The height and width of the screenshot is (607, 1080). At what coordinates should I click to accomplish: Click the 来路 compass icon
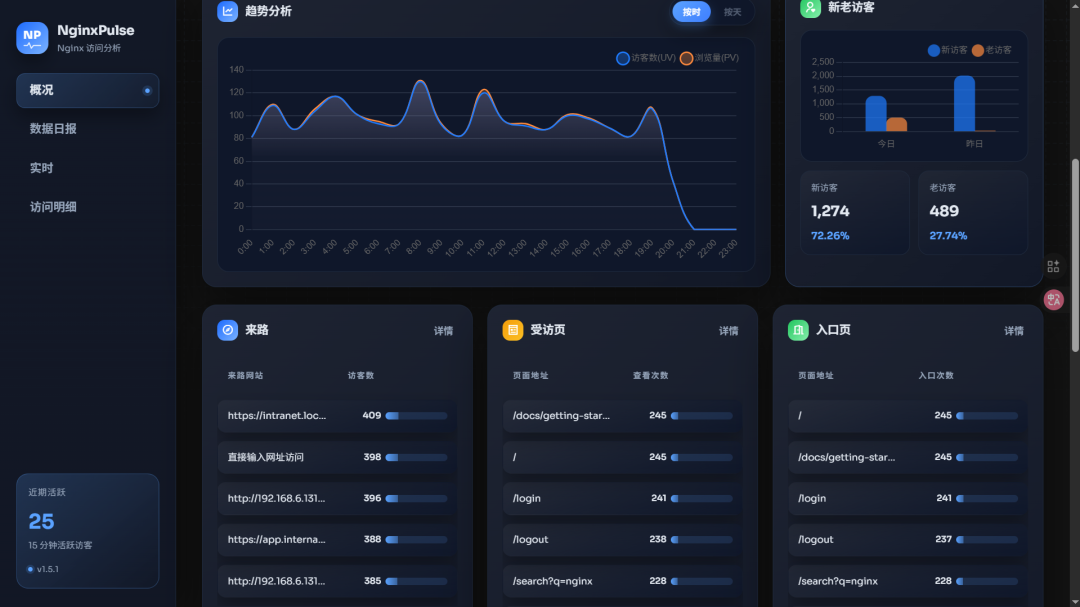227,330
